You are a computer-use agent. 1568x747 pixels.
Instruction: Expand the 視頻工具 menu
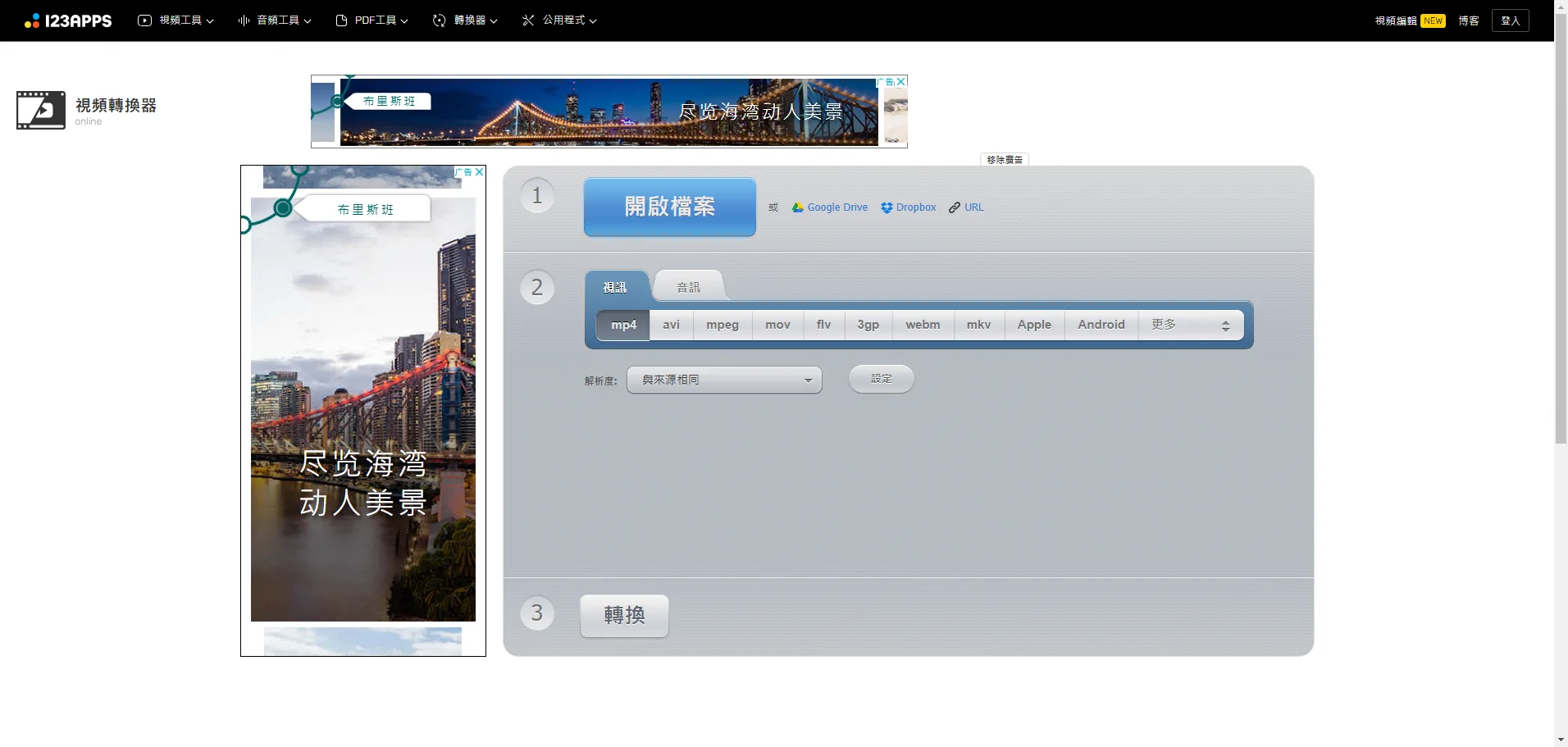pyautogui.click(x=175, y=20)
